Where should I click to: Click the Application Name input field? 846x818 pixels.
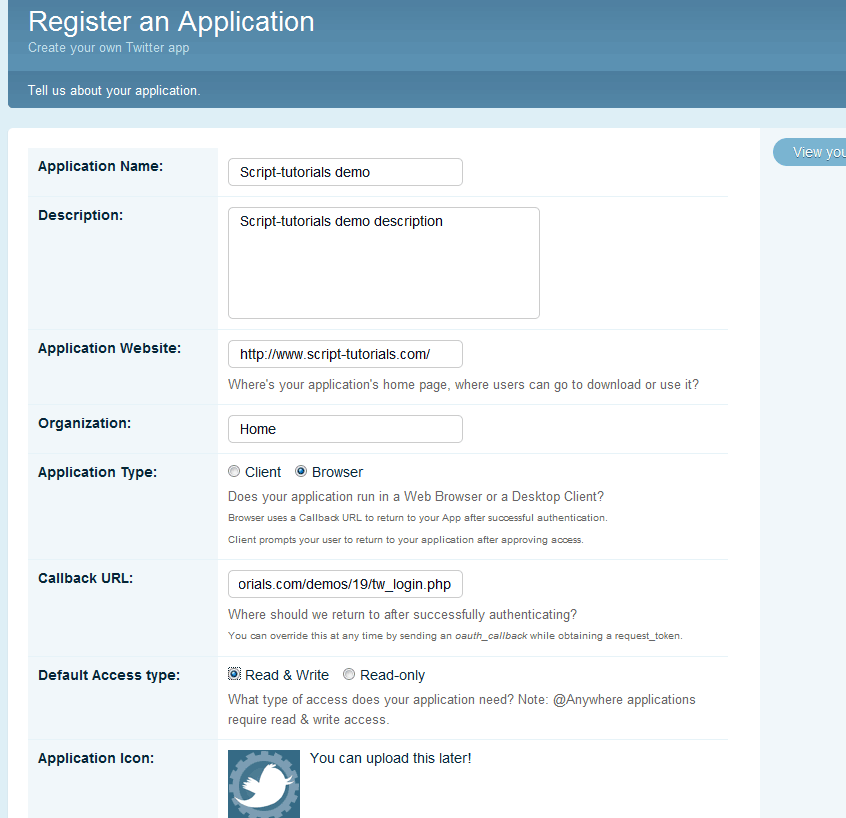pyautogui.click(x=345, y=172)
